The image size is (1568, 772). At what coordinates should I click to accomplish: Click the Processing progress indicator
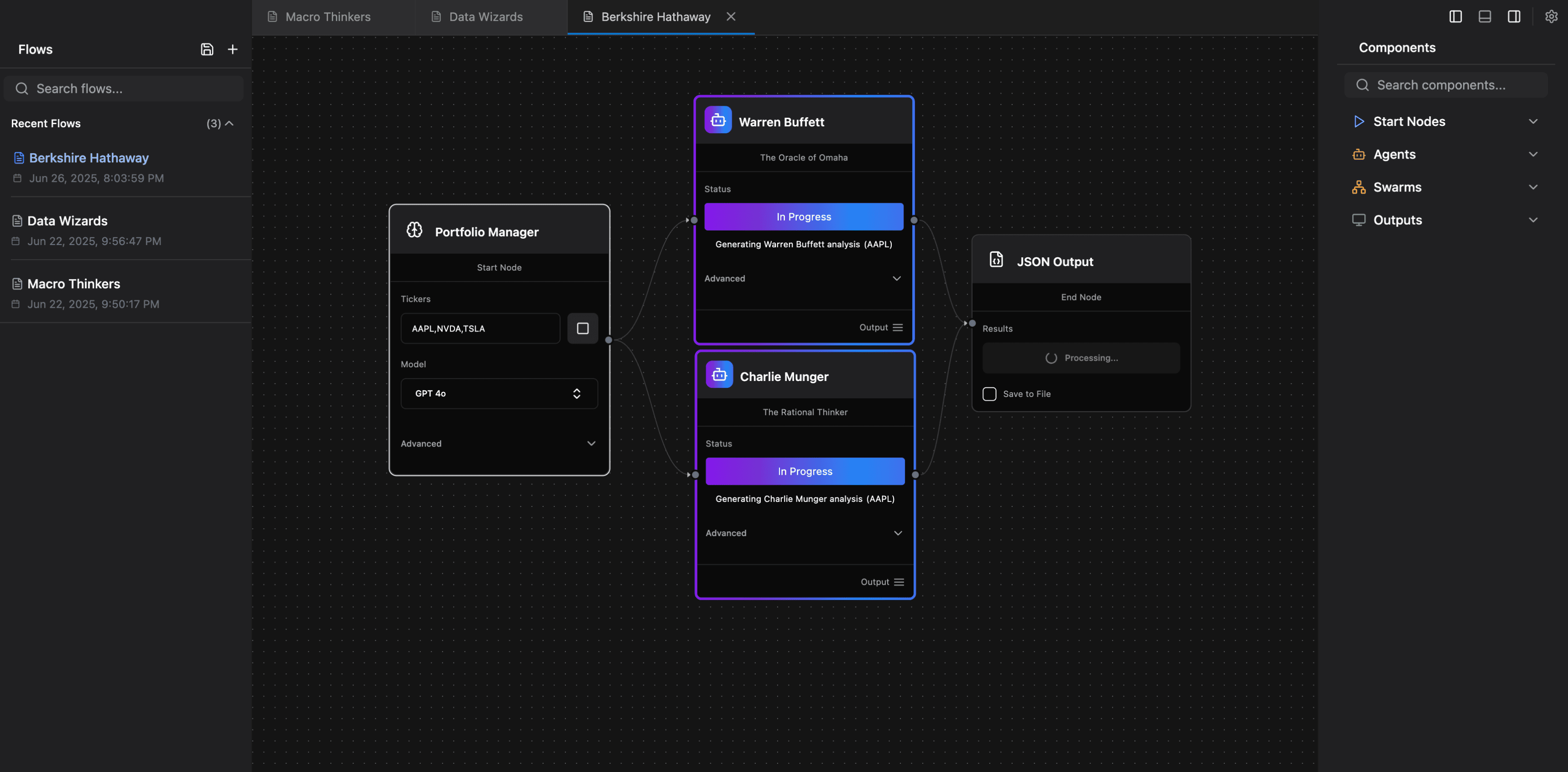1080,357
